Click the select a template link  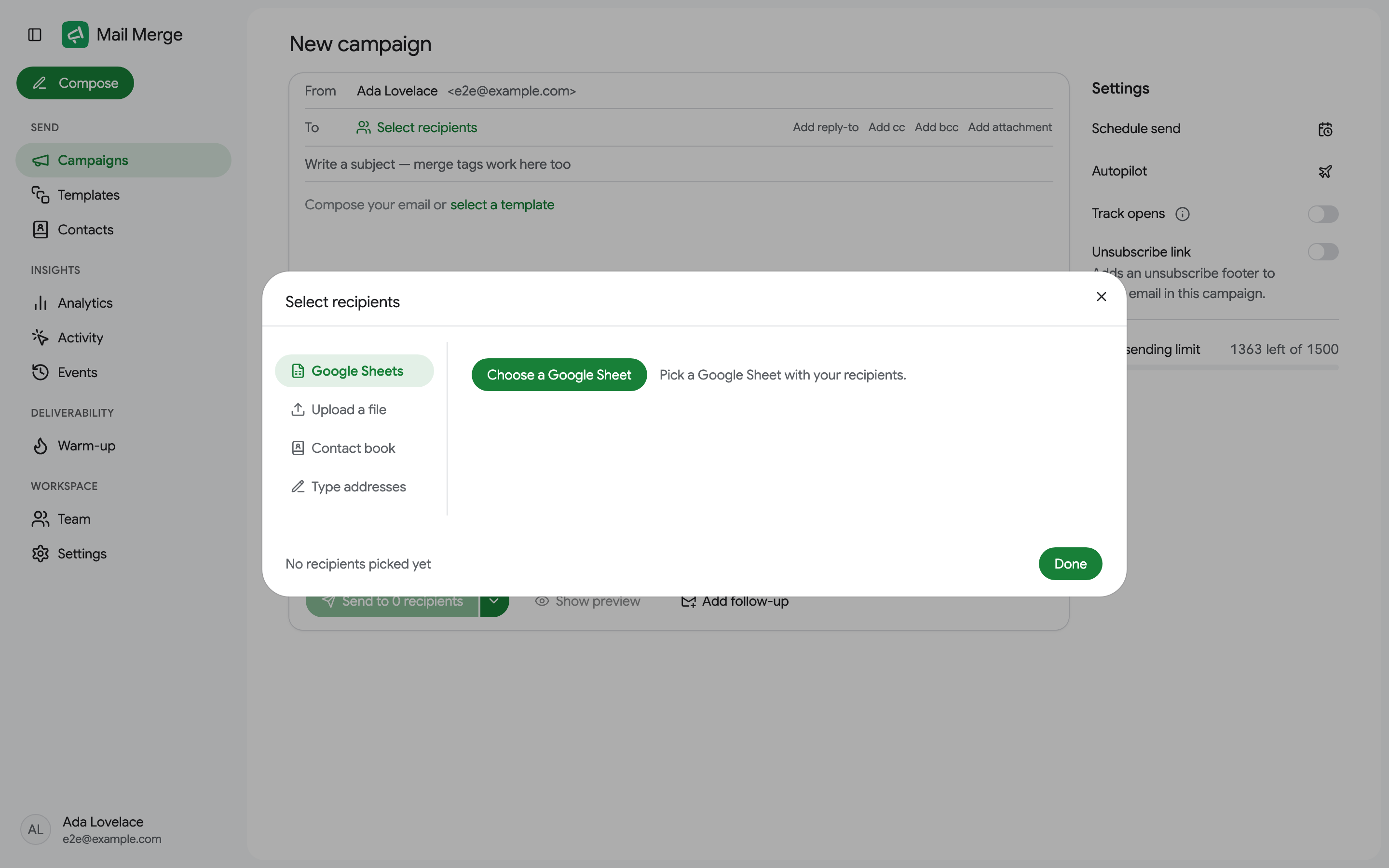[502, 205]
